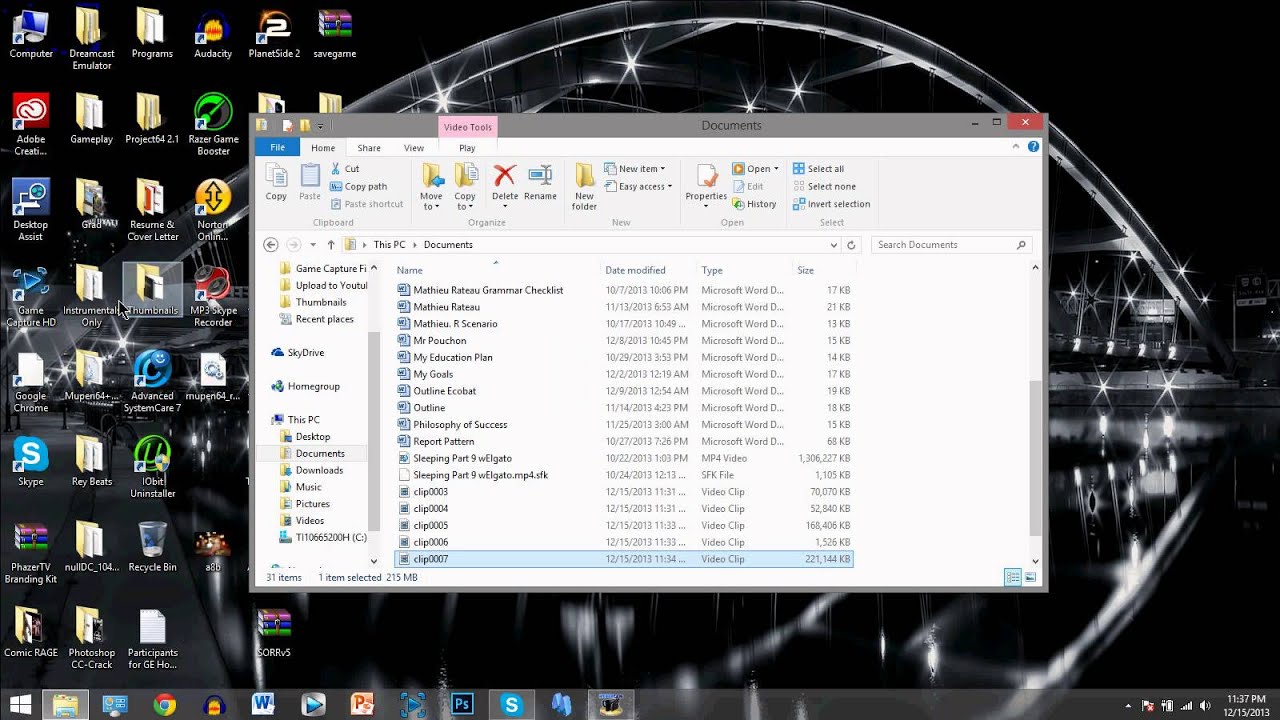Click the Windows Start button

tap(20, 704)
